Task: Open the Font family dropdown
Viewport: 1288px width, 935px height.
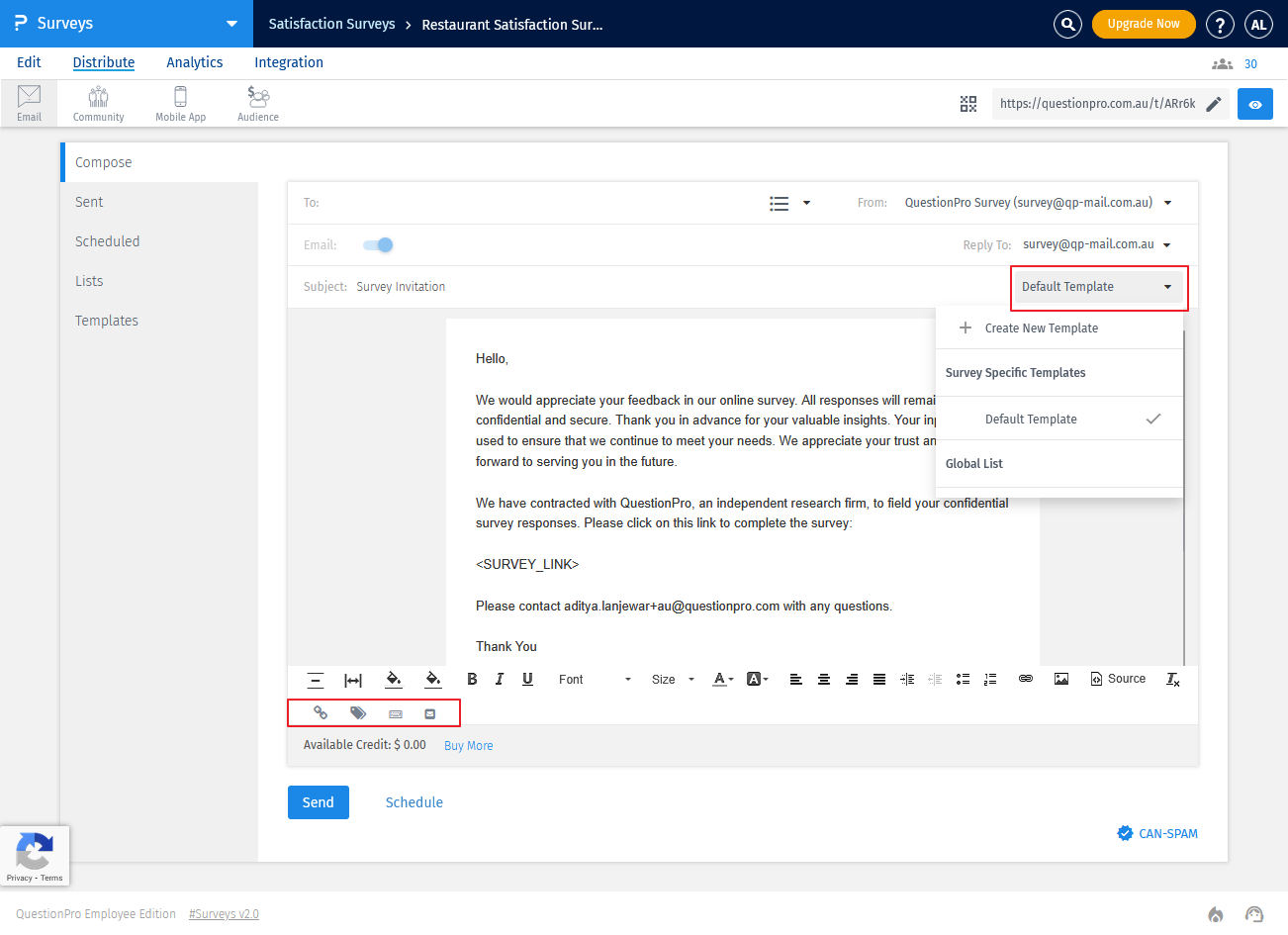Action: (x=594, y=679)
